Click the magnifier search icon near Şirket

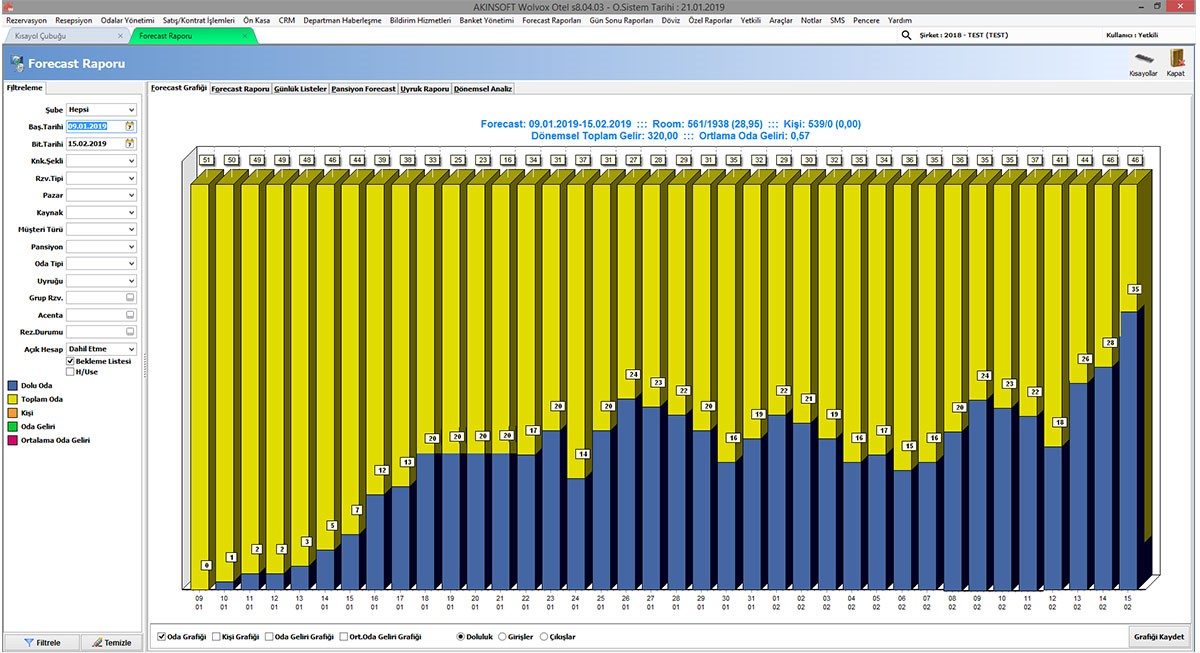[x=907, y=35]
